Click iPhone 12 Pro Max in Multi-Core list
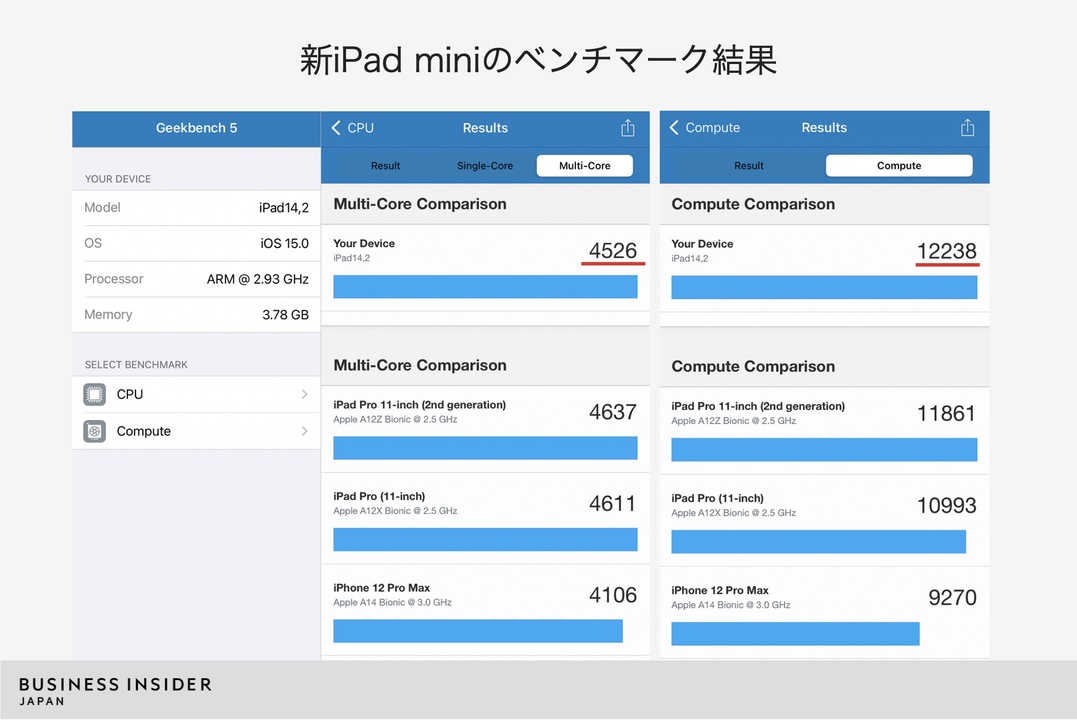Screen dimensions: 1077x720 [382, 588]
